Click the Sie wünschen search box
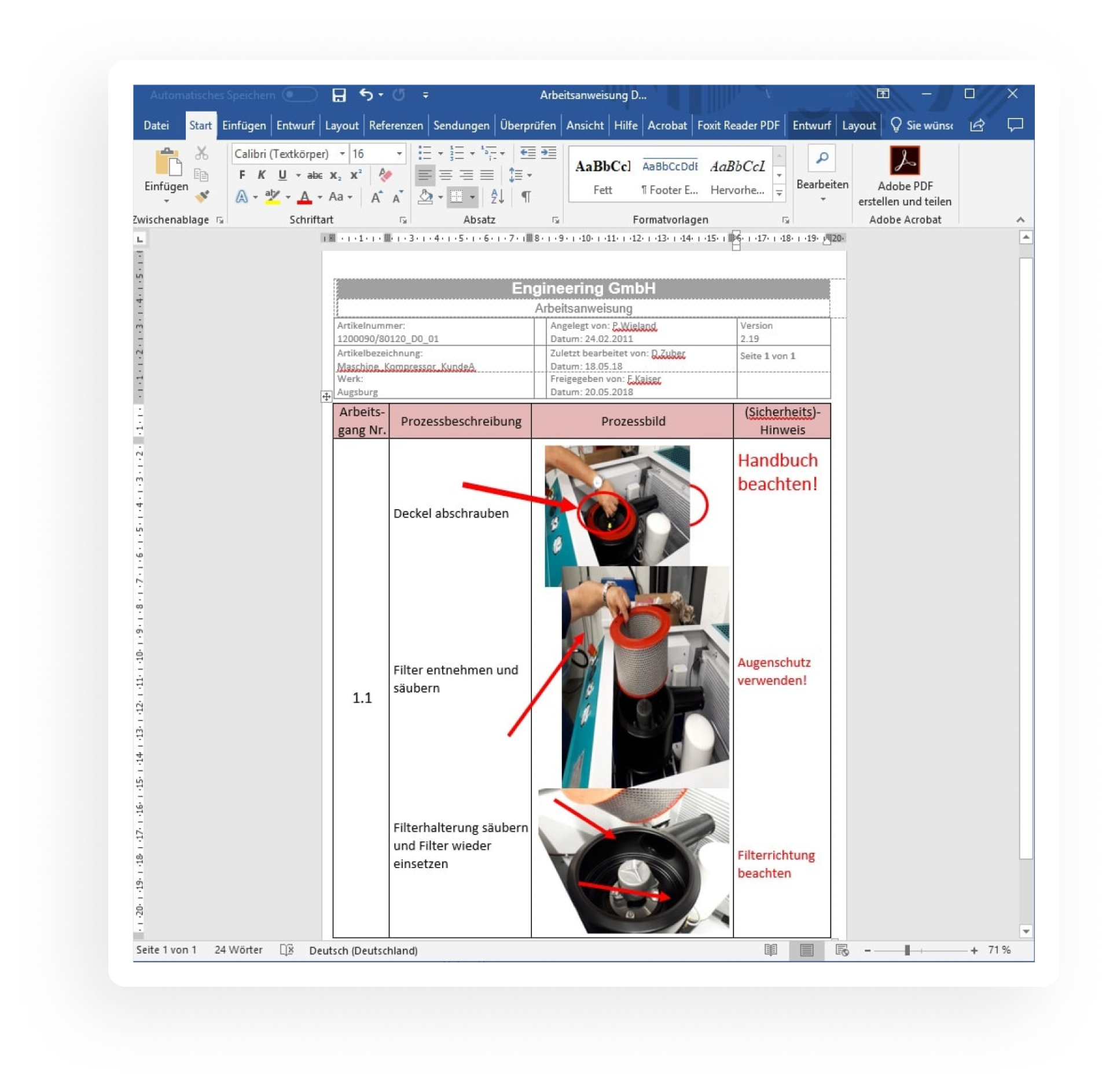The width and height of the screenshot is (1117, 1092). tap(921, 125)
